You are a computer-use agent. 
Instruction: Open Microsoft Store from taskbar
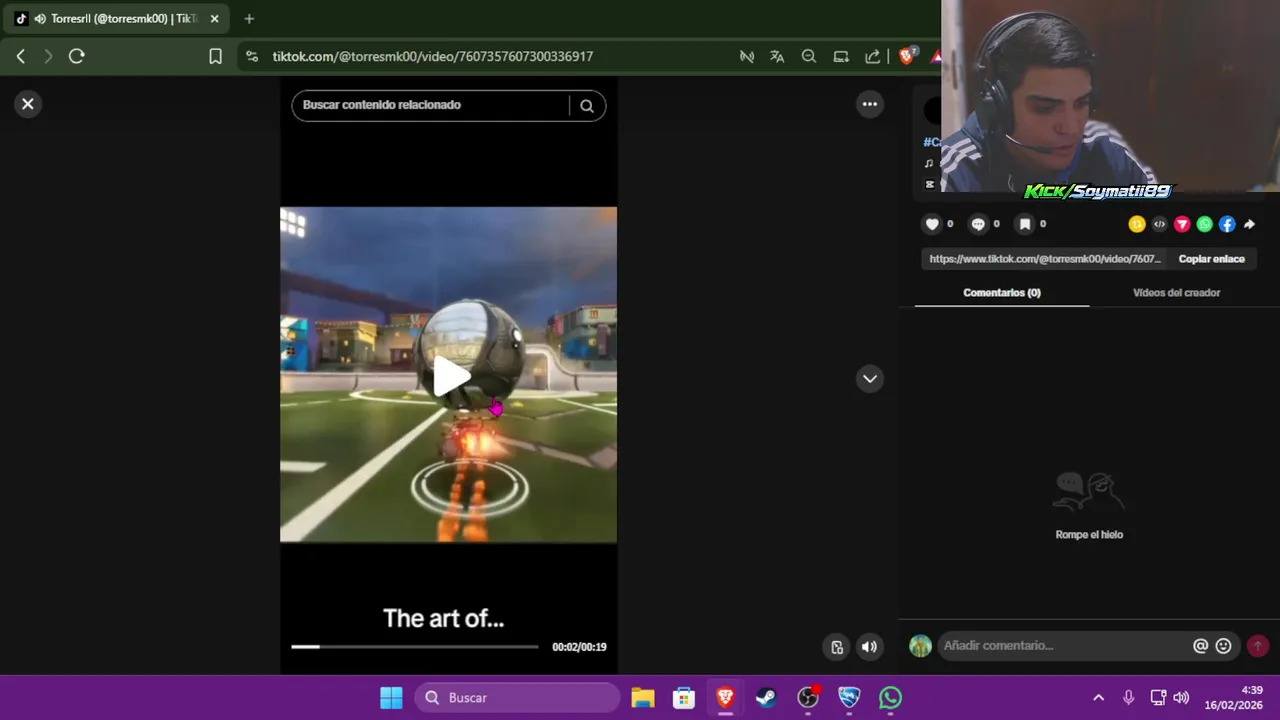(x=684, y=698)
